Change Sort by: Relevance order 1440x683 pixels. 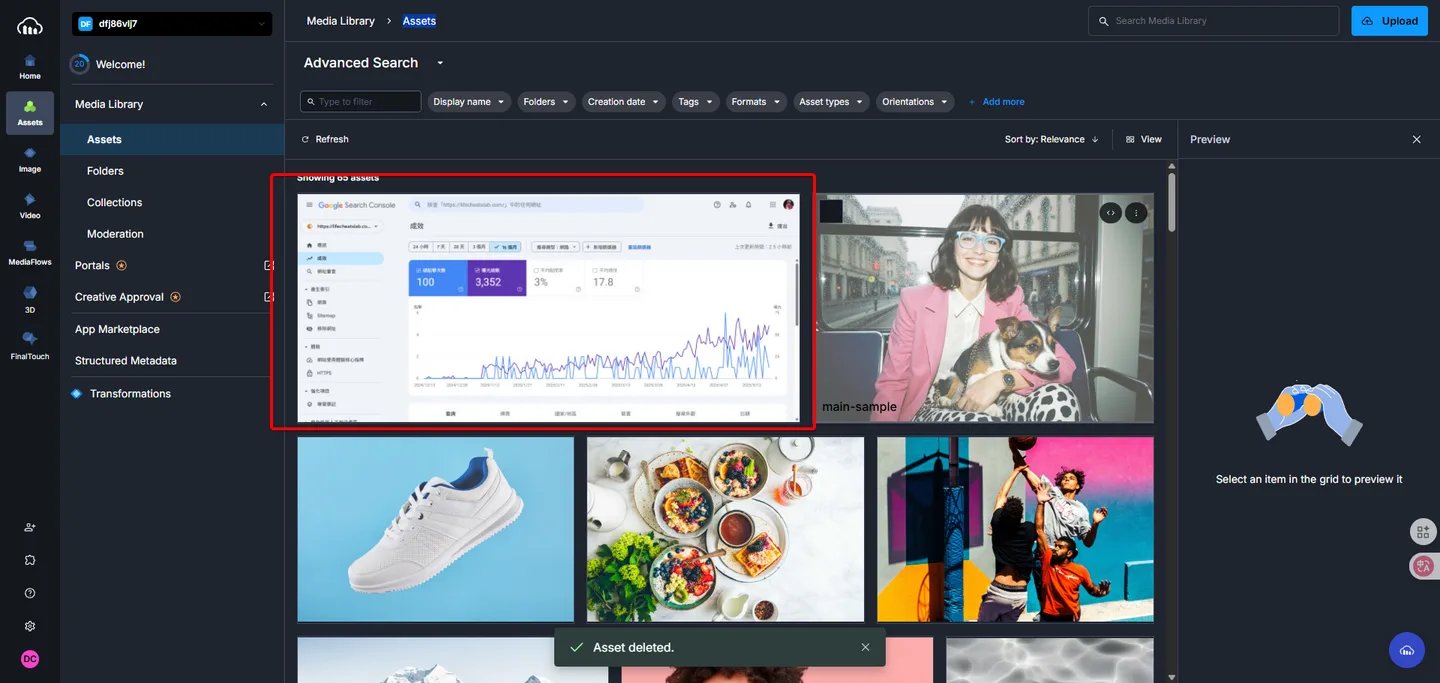pyautogui.click(x=1051, y=139)
